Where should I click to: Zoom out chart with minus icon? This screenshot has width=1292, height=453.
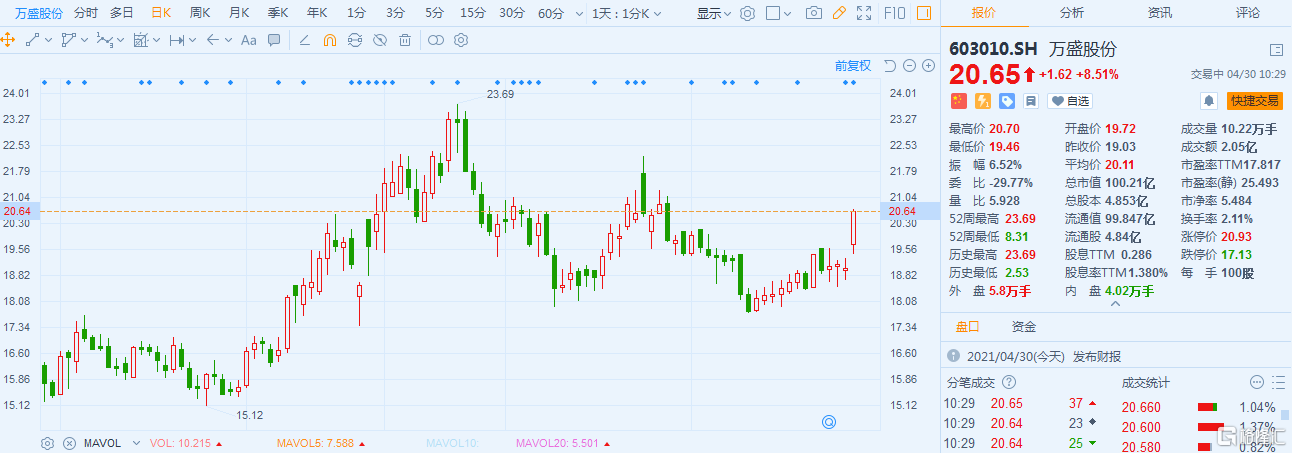click(908, 66)
